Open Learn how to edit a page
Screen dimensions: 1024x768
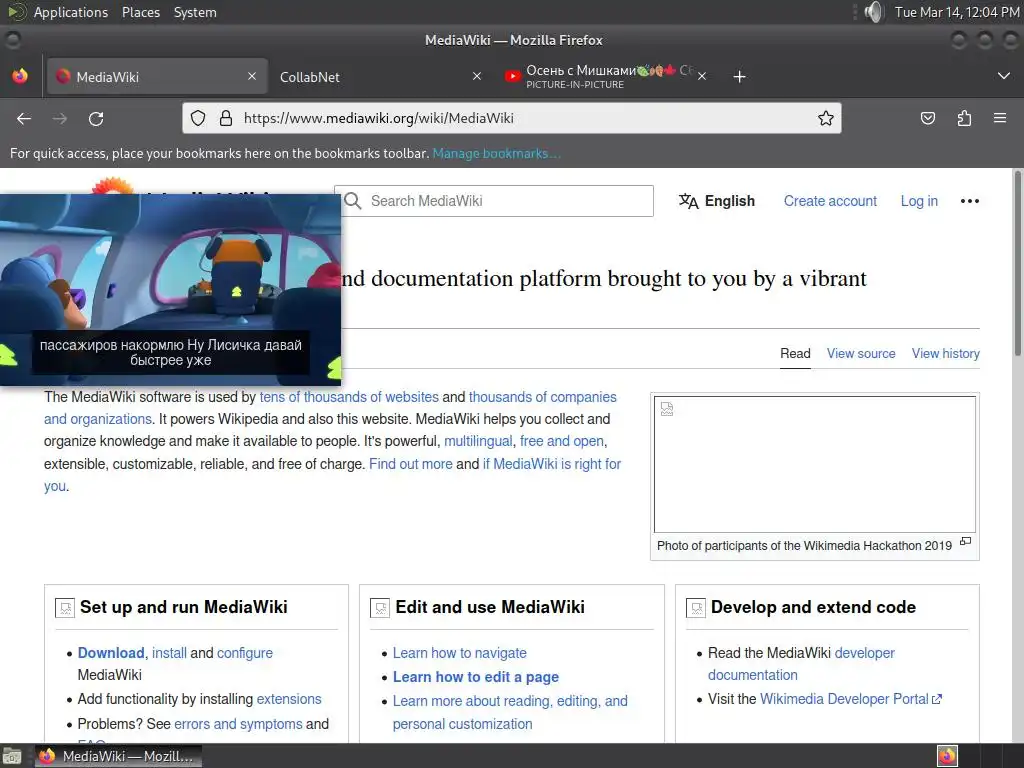tap(475, 677)
